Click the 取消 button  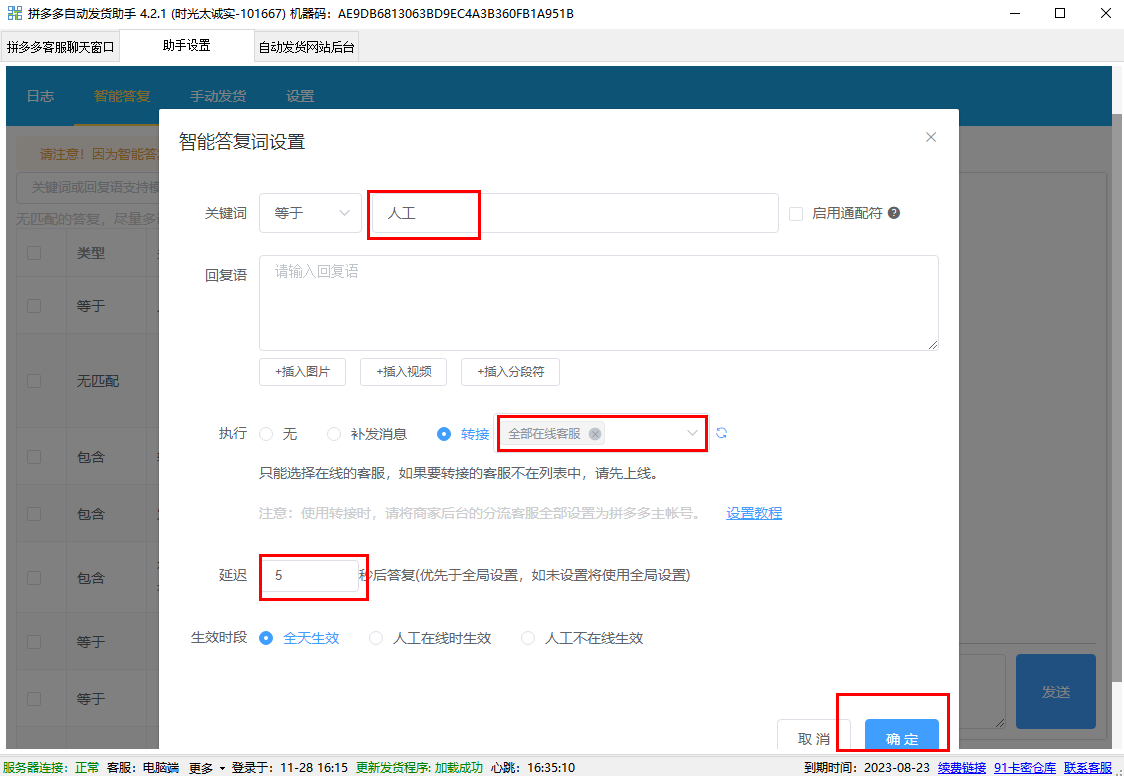tap(814, 734)
